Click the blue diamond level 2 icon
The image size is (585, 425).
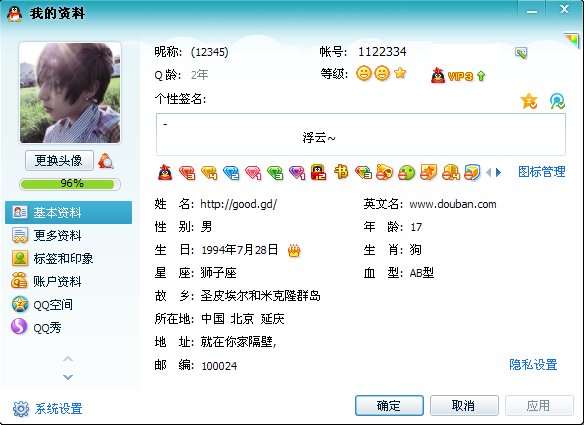click(231, 172)
